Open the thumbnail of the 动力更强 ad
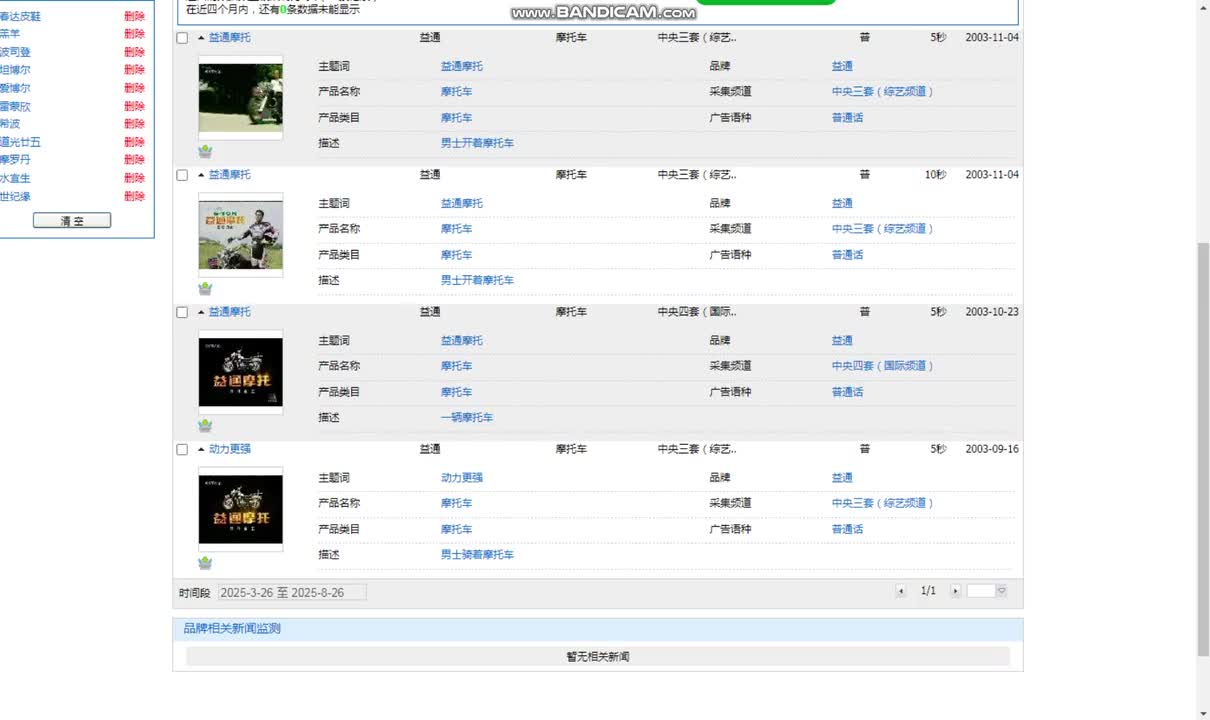The width and height of the screenshot is (1210, 720). (240, 509)
